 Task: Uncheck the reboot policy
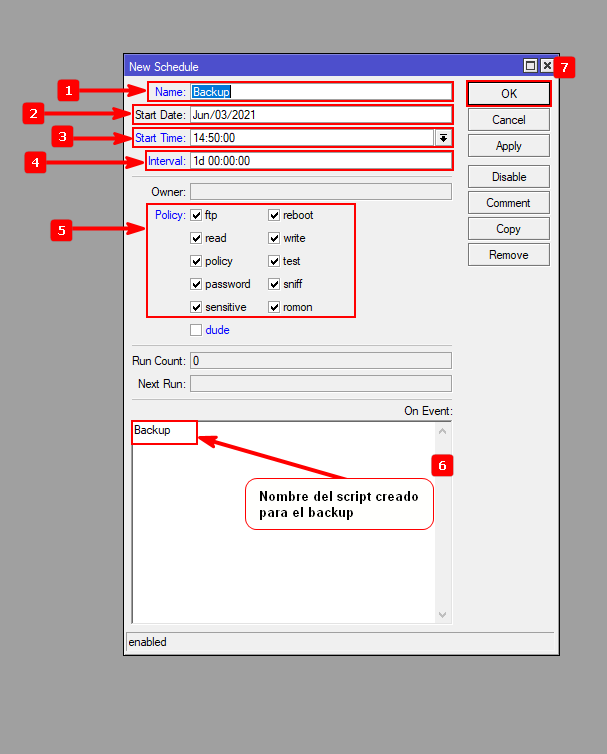coord(274,215)
